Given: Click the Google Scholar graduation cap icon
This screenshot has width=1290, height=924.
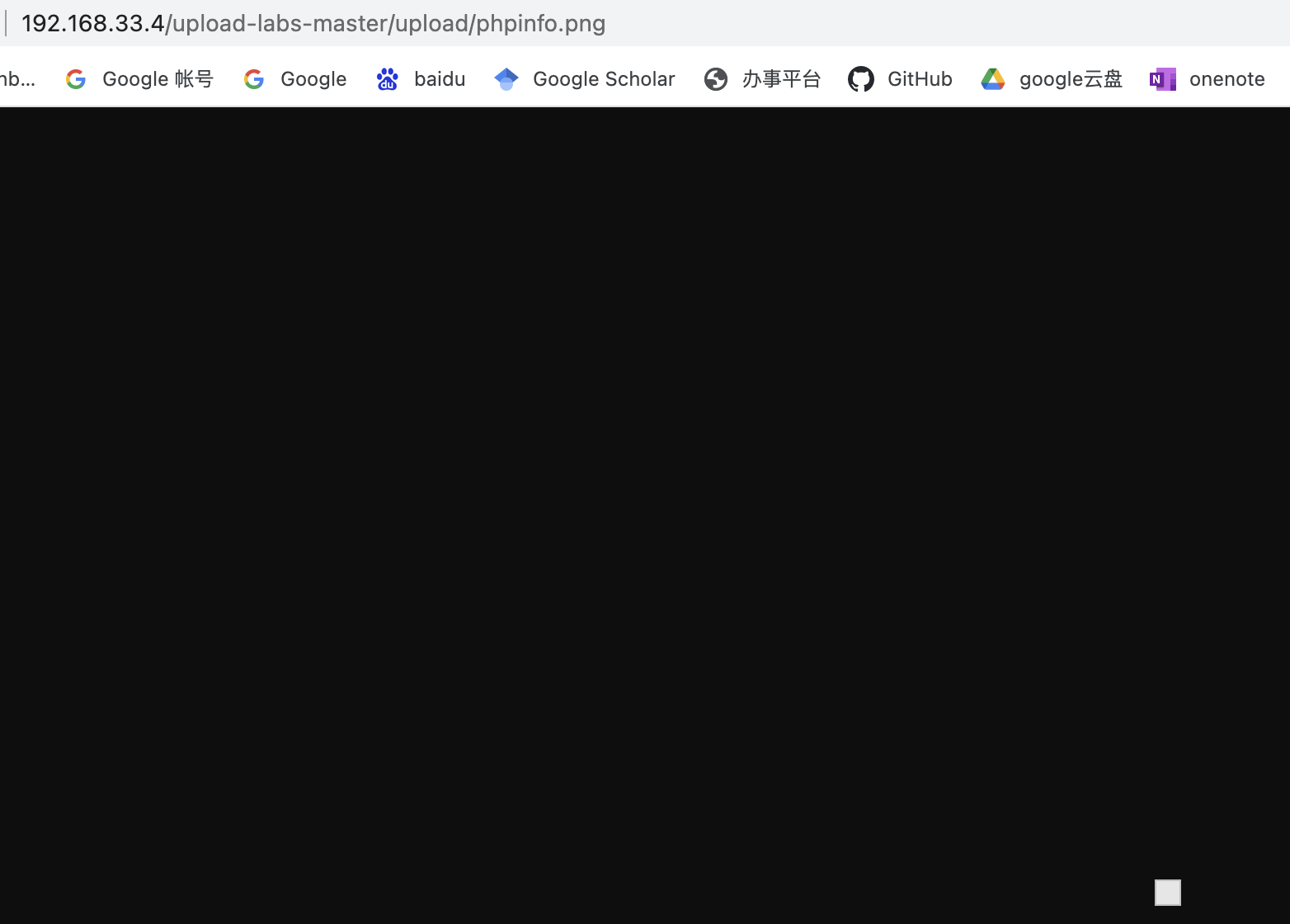Looking at the screenshot, I should coord(506,79).
